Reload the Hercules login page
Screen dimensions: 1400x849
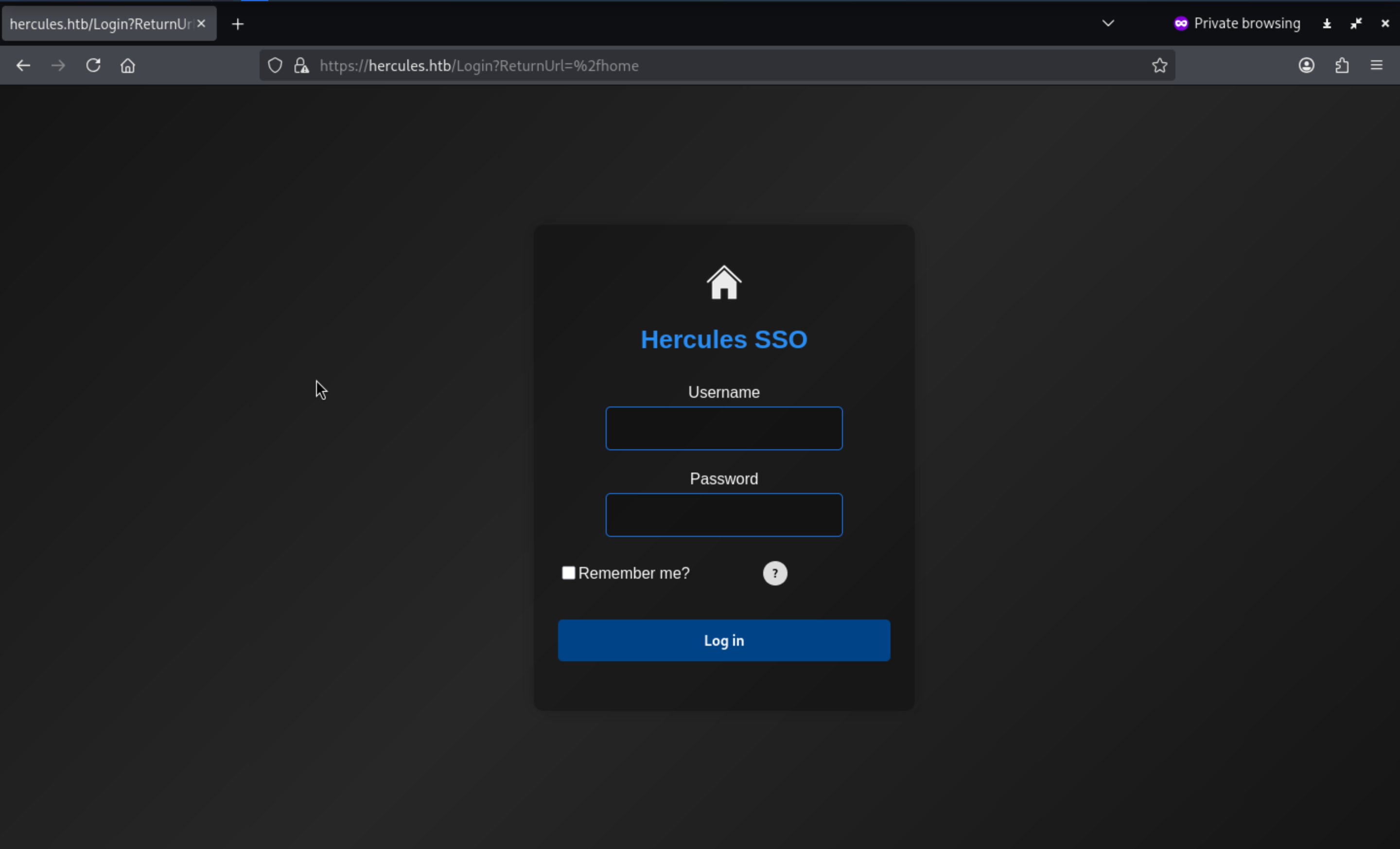[93, 65]
